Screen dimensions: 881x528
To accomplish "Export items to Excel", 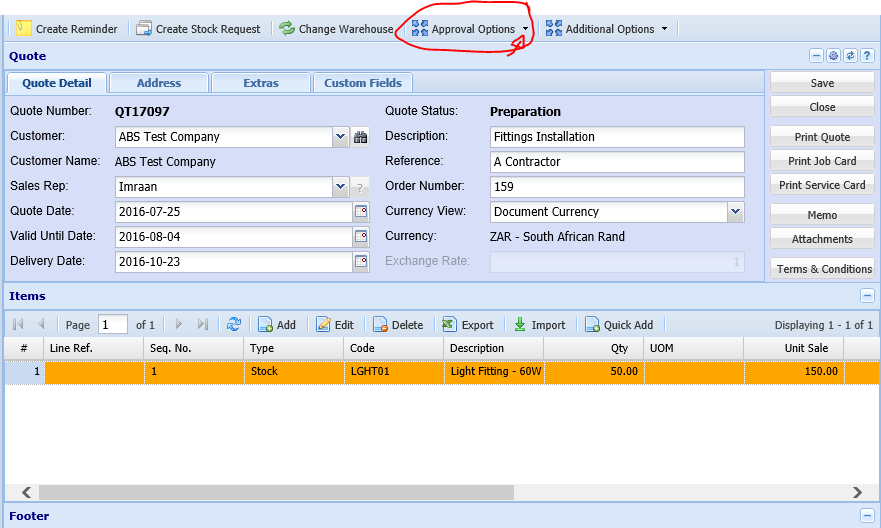I will coord(468,325).
